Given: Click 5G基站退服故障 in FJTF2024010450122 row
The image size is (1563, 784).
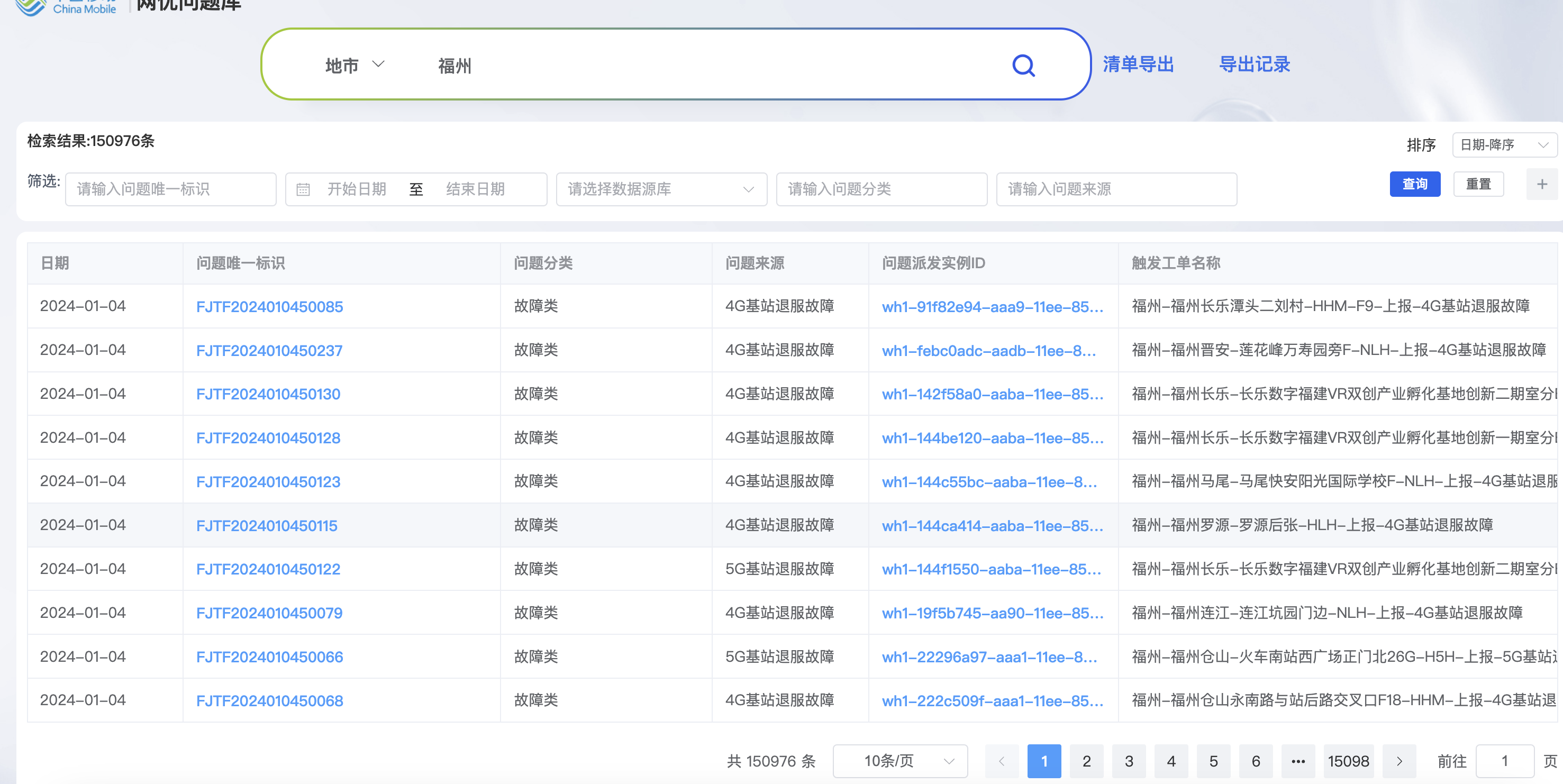Looking at the screenshot, I should (780, 569).
